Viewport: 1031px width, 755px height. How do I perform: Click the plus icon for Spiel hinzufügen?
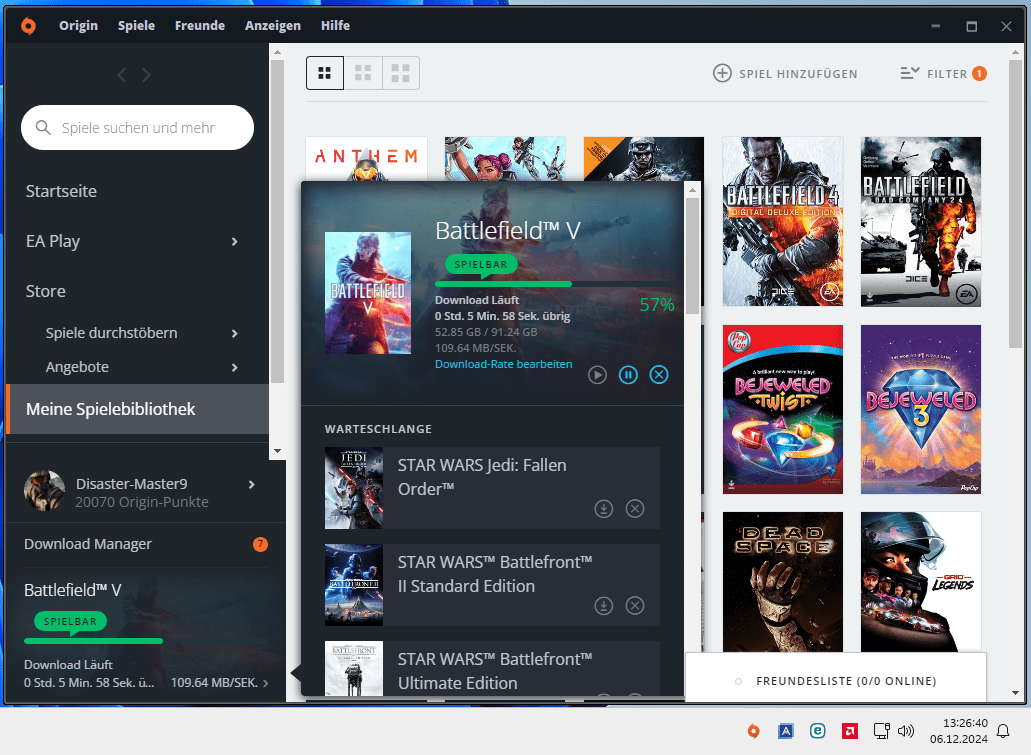tap(722, 73)
